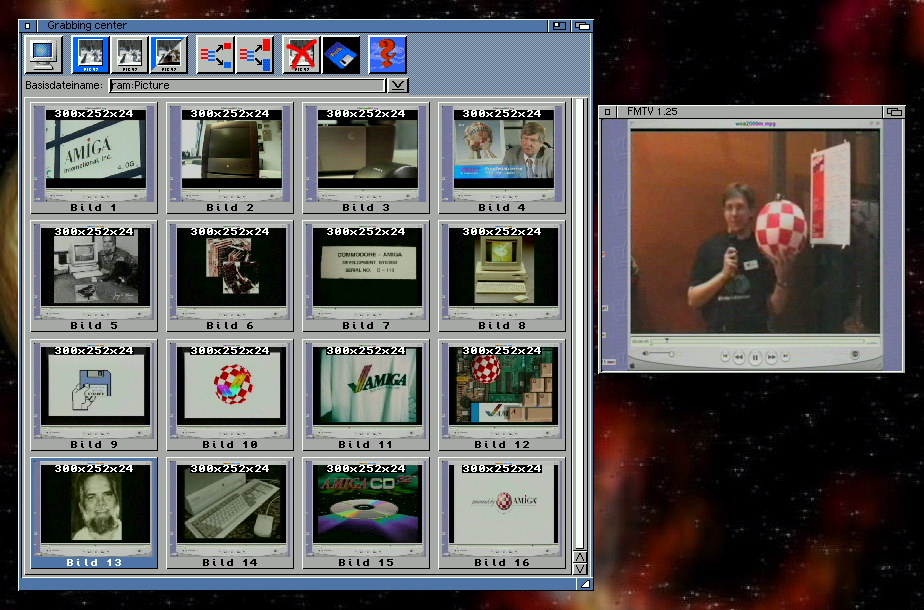Viewport: 924px width, 610px height.
Task: Select thumbnail Bild 6
Action: [230, 276]
